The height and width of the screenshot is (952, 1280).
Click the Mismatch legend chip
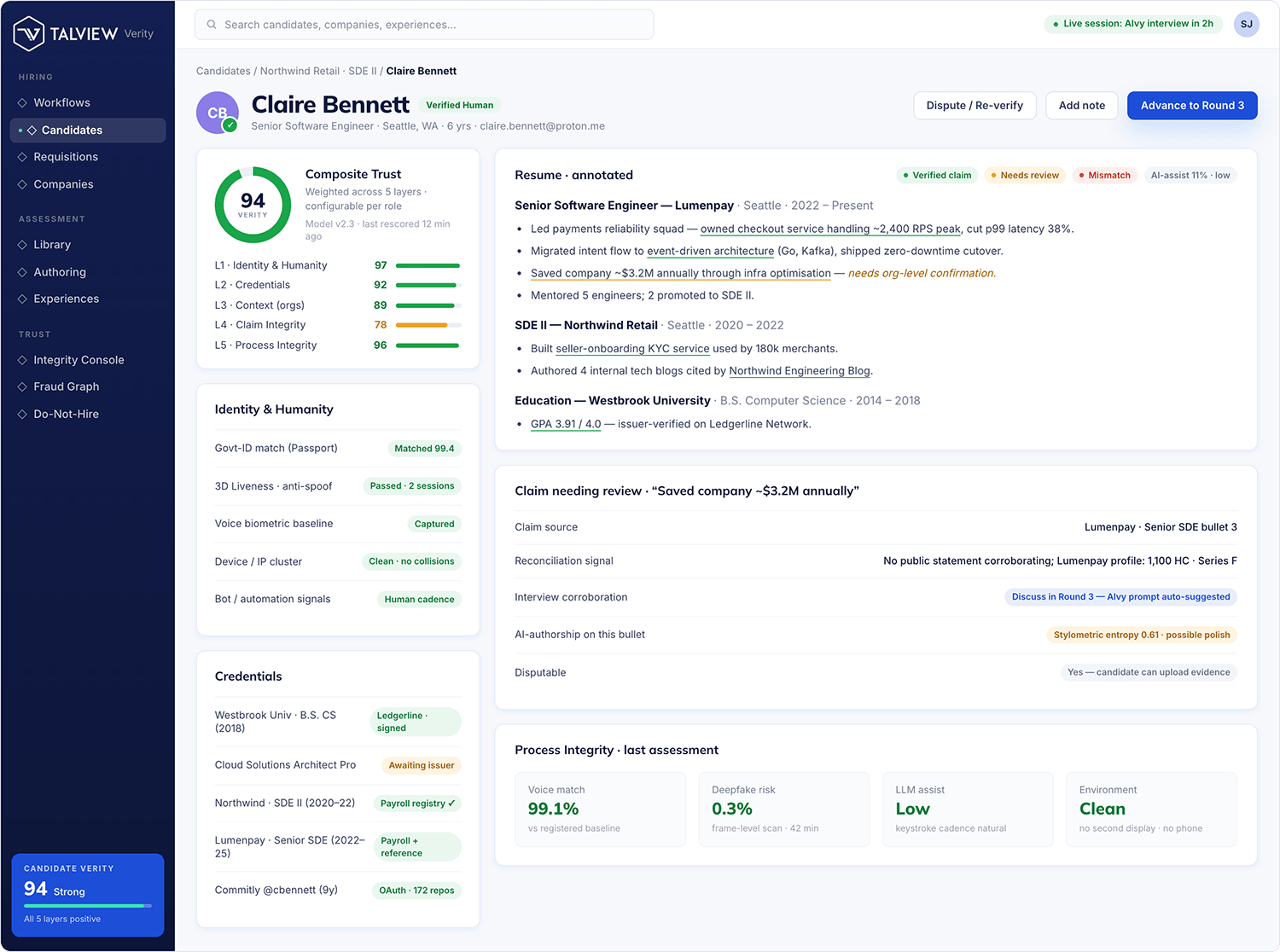[1104, 176]
